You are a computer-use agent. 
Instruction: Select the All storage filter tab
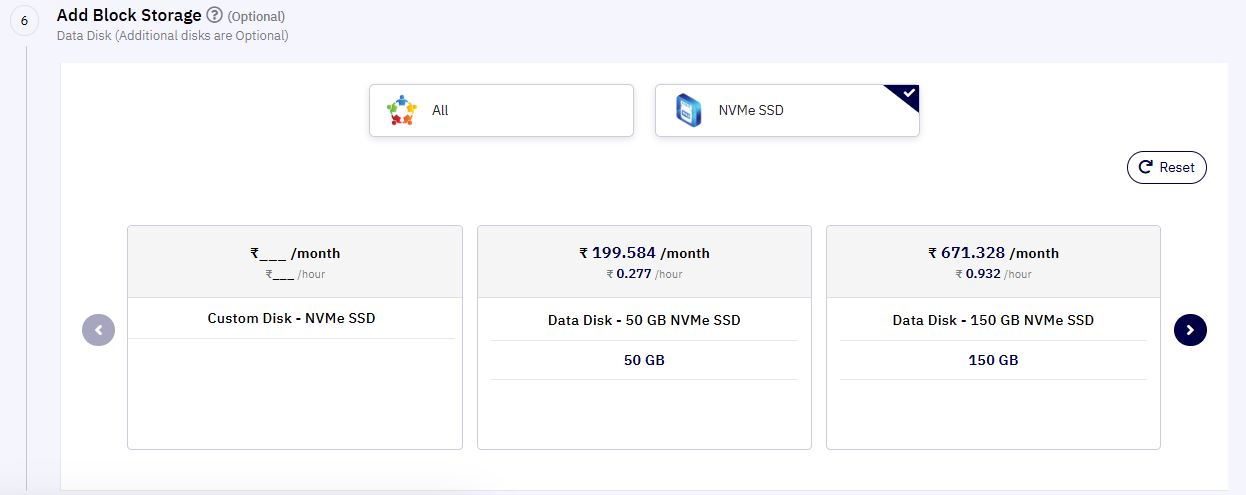point(501,110)
